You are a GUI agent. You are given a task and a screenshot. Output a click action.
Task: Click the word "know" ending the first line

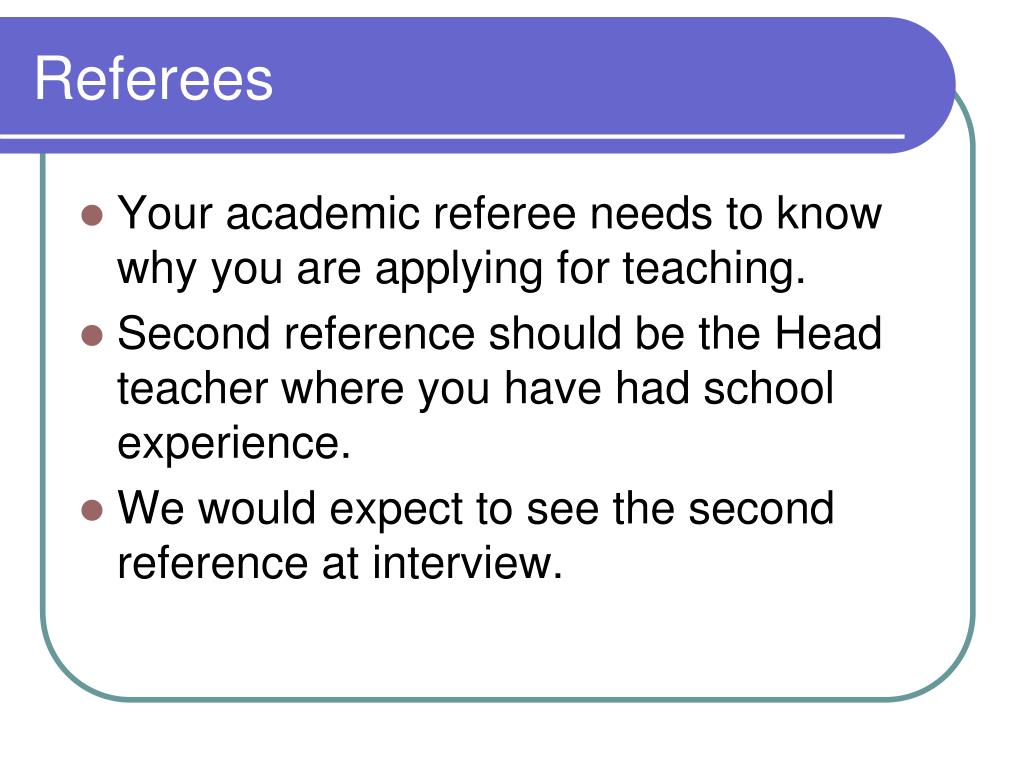coord(828,213)
